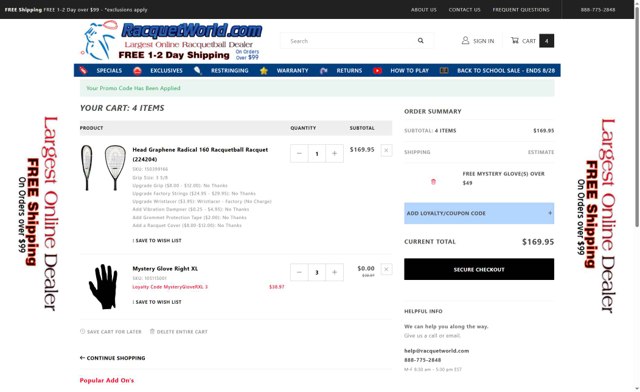Click the How To Play YouTube icon
The width and height of the screenshot is (640, 392).
click(x=377, y=71)
